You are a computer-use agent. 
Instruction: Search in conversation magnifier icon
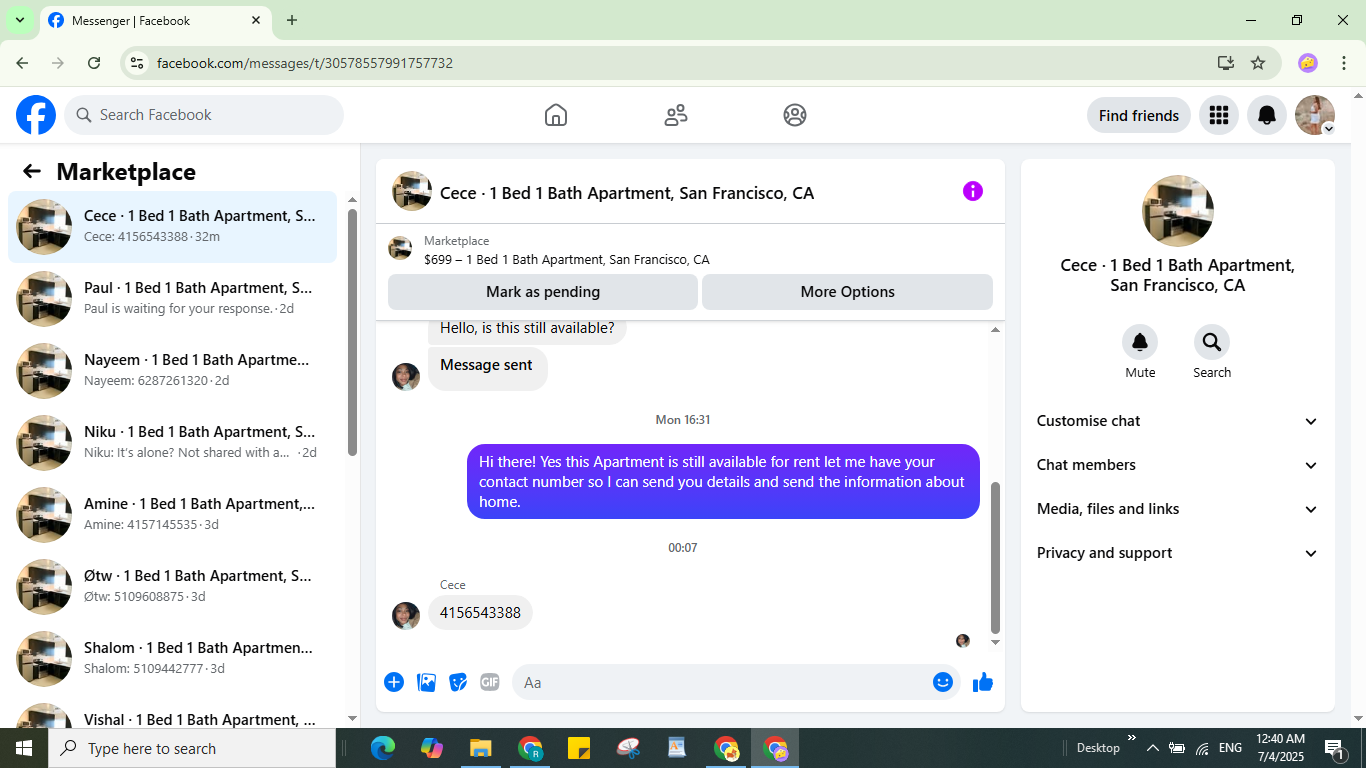1212,343
